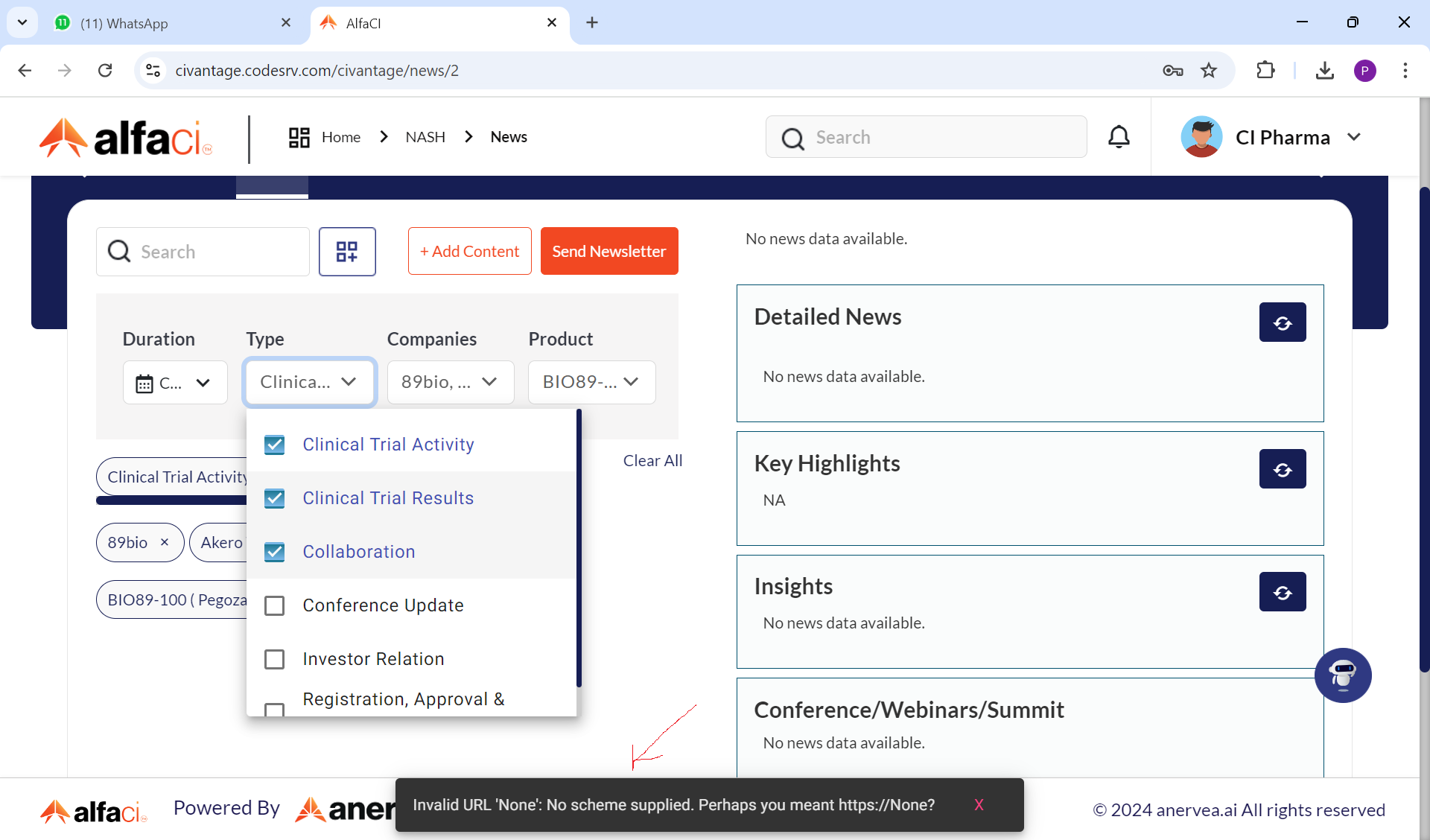Click the grid add widget icon
The image size is (1430, 840).
[x=347, y=252]
